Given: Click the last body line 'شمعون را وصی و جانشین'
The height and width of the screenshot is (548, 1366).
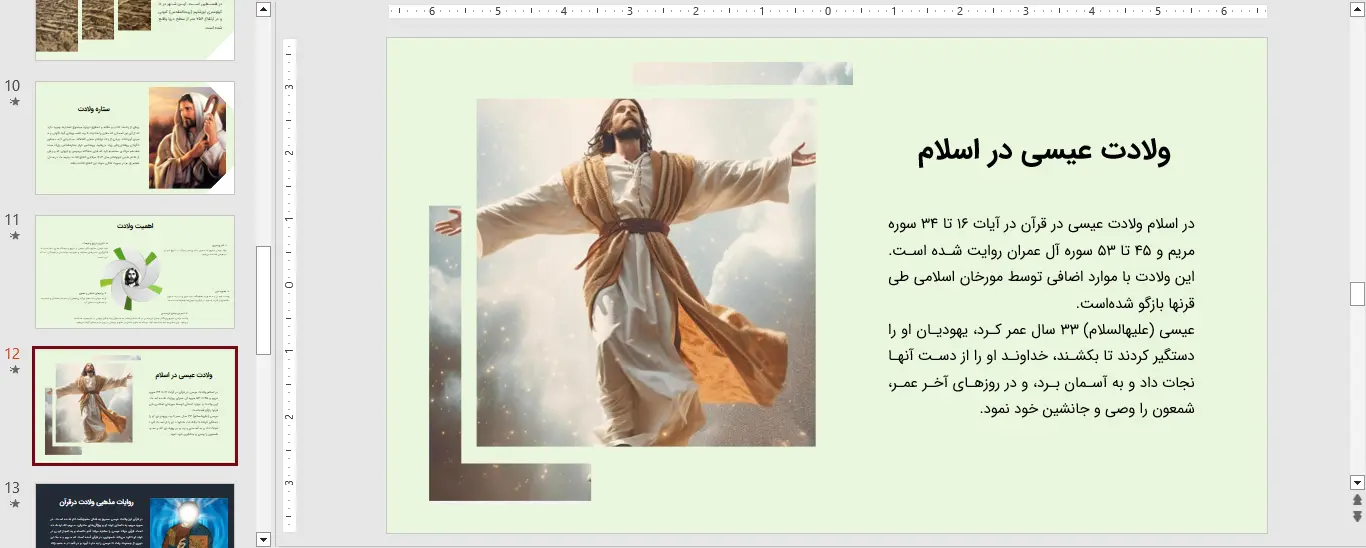Looking at the screenshot, I should [1088, 409].
